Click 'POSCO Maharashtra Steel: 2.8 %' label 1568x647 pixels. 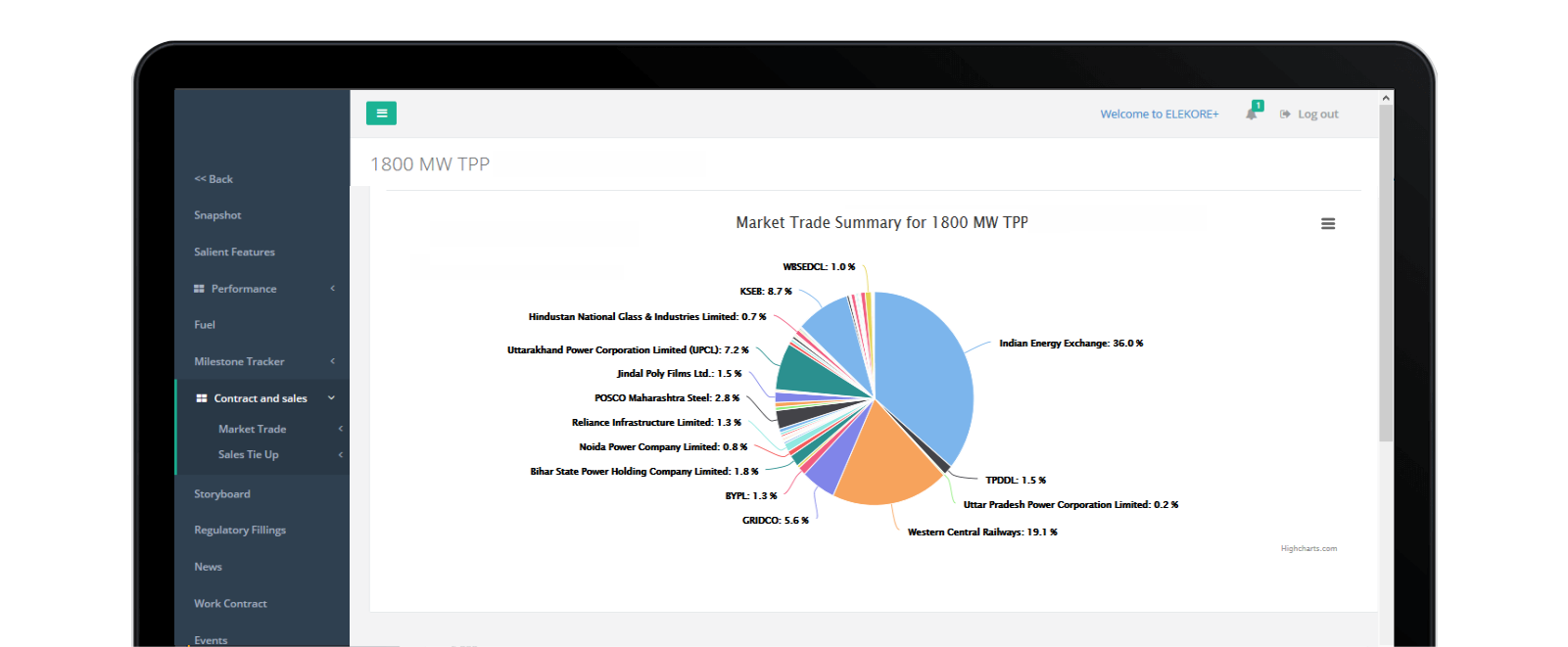pyautogui.click(x=667, y=398)
